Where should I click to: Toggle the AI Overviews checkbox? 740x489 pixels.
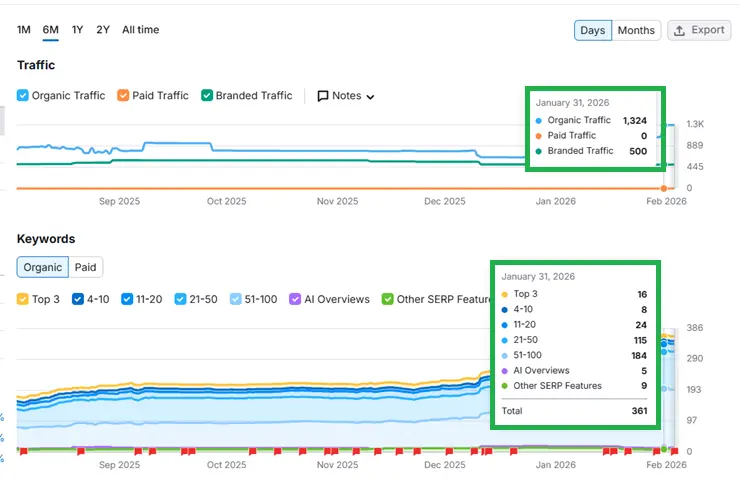[295, 299]
